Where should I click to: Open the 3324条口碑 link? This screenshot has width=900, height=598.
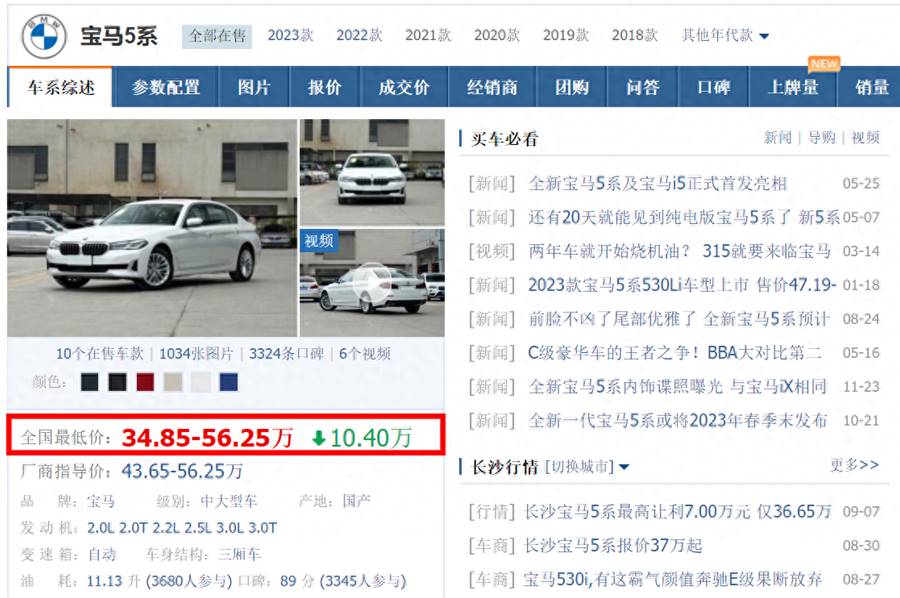pyautogui.click(x=286, y=354)
